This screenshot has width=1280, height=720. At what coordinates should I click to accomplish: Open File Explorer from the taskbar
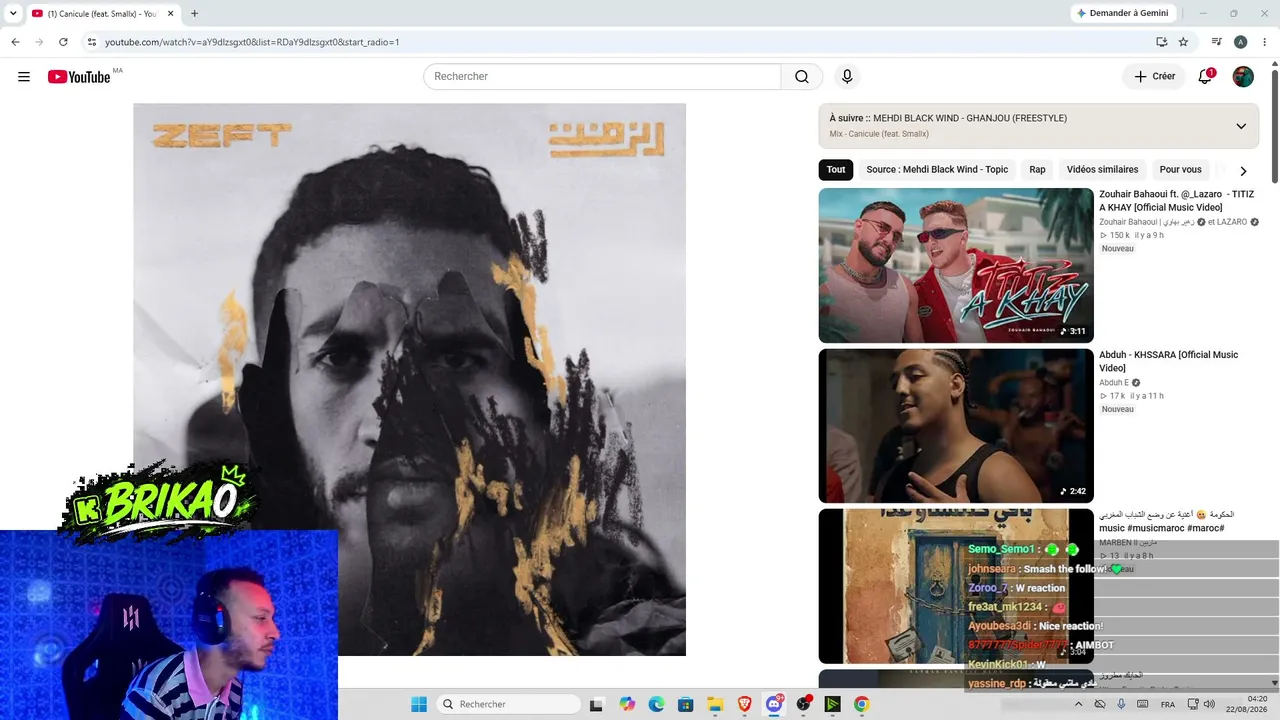[x=715, y=704]
